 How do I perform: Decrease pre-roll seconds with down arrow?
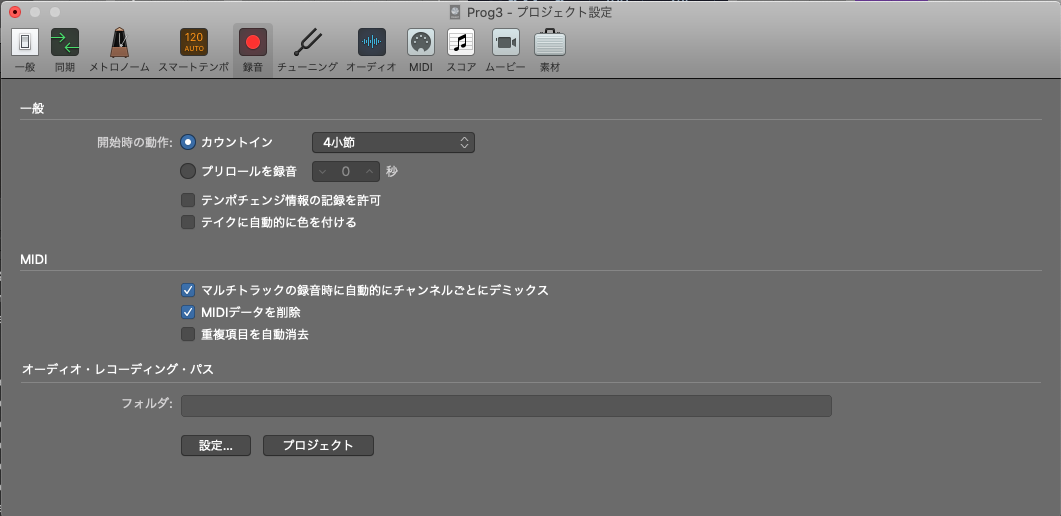(x=323, y=172)
